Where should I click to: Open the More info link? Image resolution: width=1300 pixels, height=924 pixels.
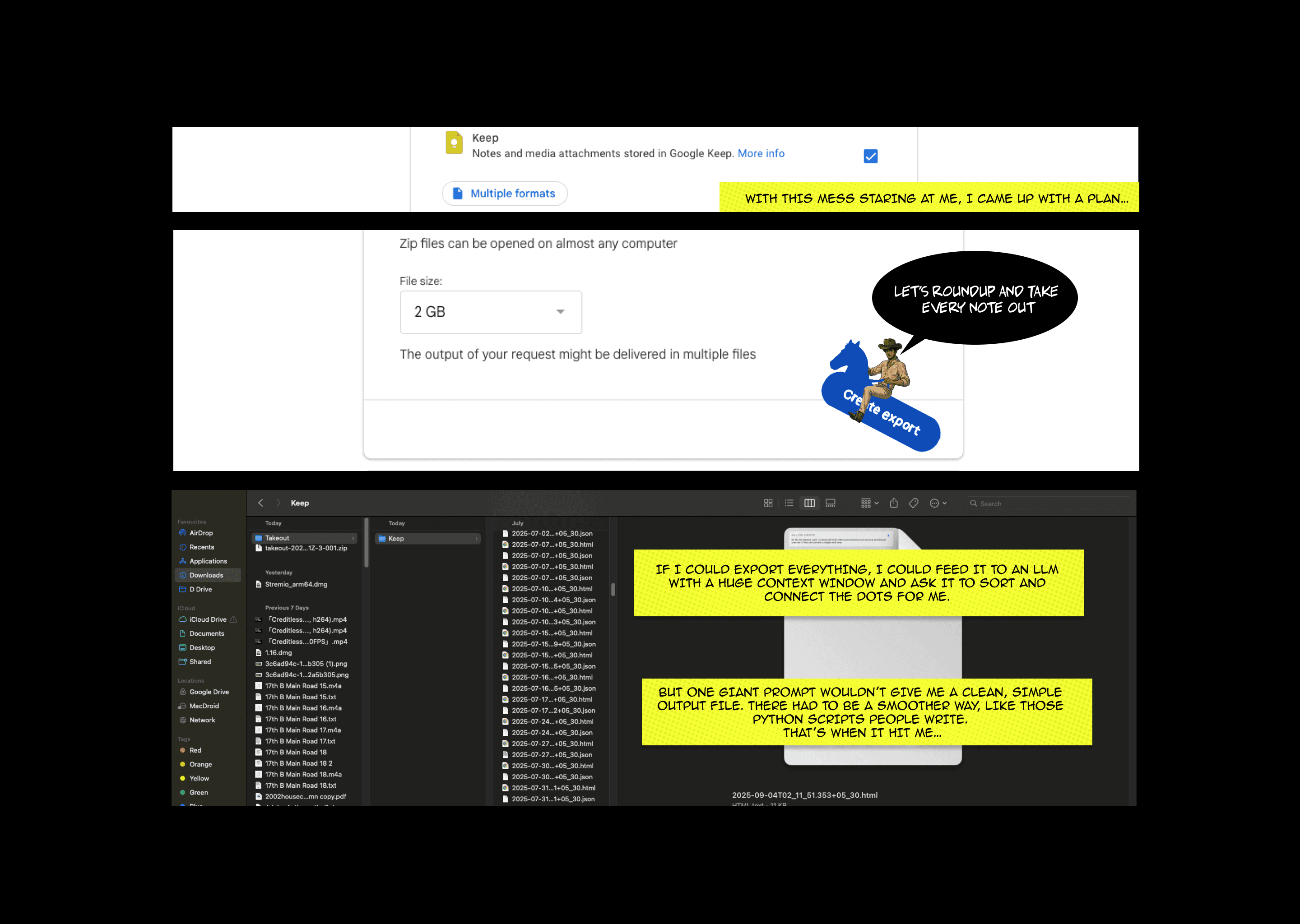(x=761, y=153)
